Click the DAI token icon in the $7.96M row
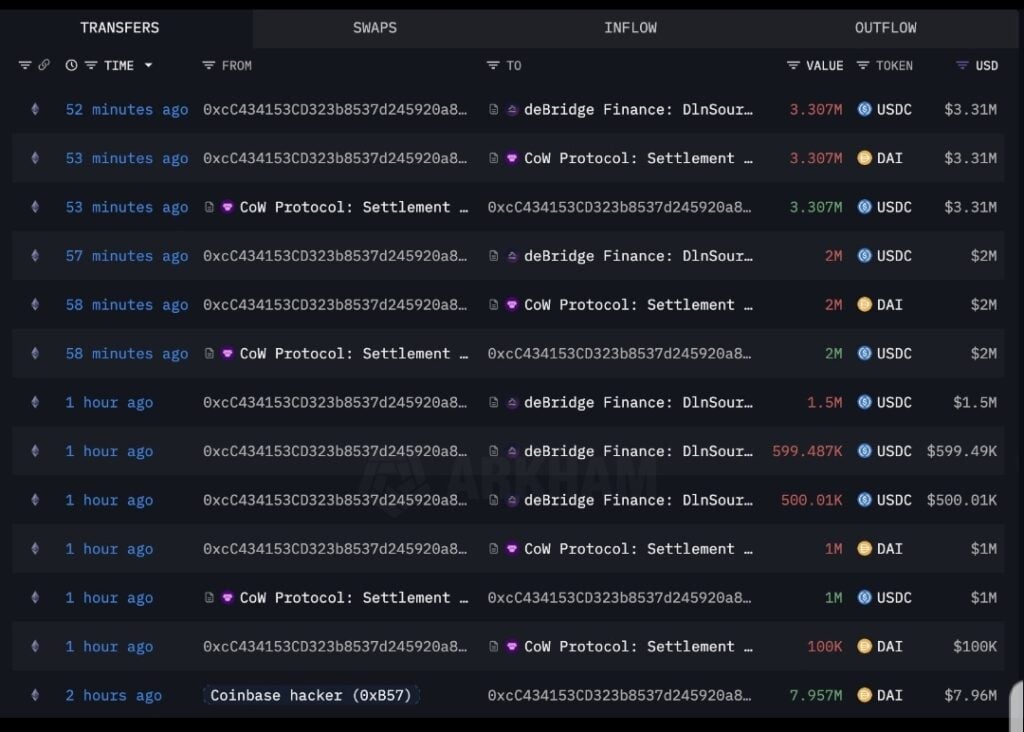The image size is (1024, 732). coord(864,695)
